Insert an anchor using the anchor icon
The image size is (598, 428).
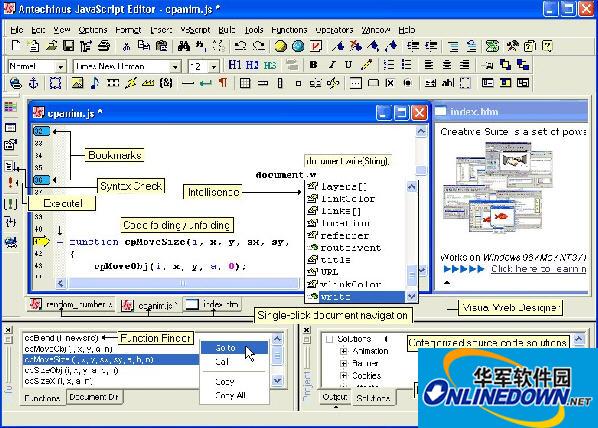pyautogui.click(x=34, y=83)
